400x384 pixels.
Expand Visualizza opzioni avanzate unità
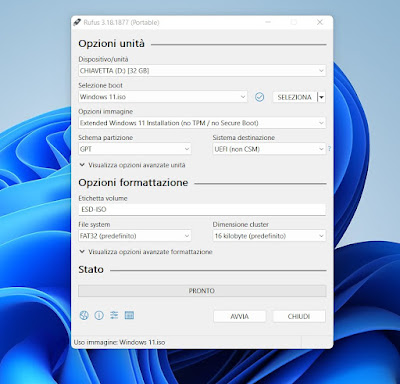tap(132, 165)
